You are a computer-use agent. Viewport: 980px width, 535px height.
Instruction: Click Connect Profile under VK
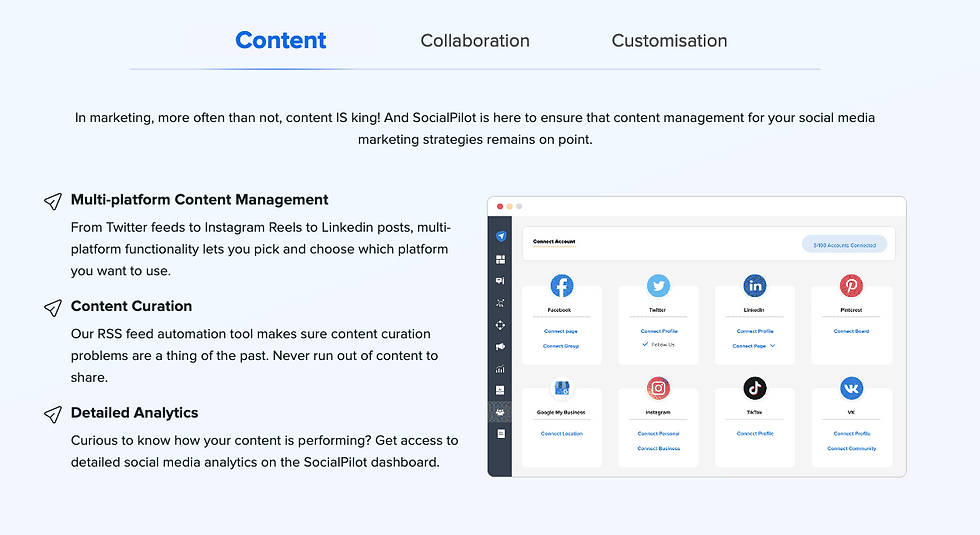coord(852,433)
